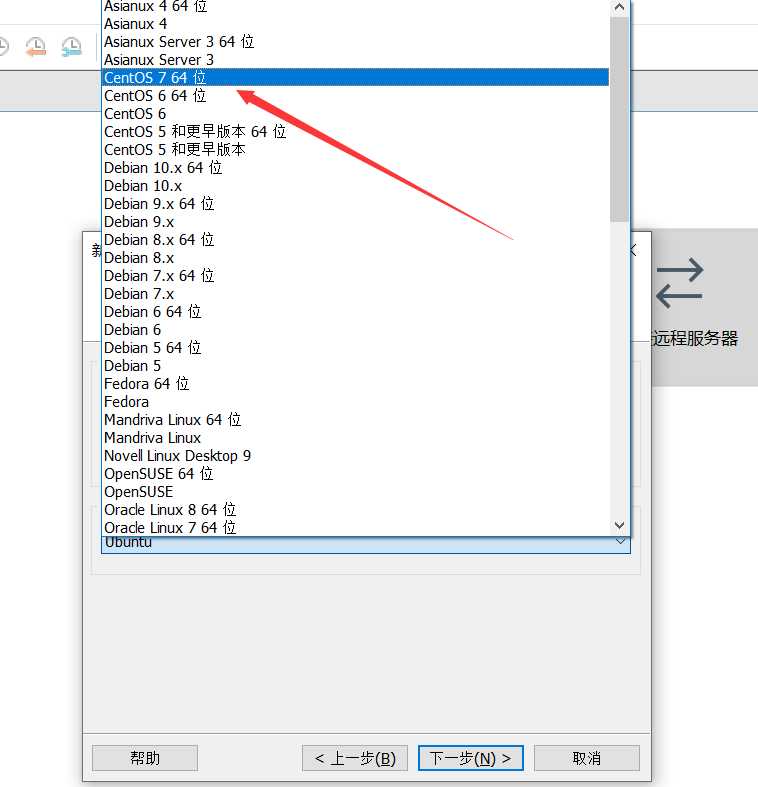Click the manage snapshots toolbar icon
Image resolution: width=758 pixels, height=787 pixels.
72,47
